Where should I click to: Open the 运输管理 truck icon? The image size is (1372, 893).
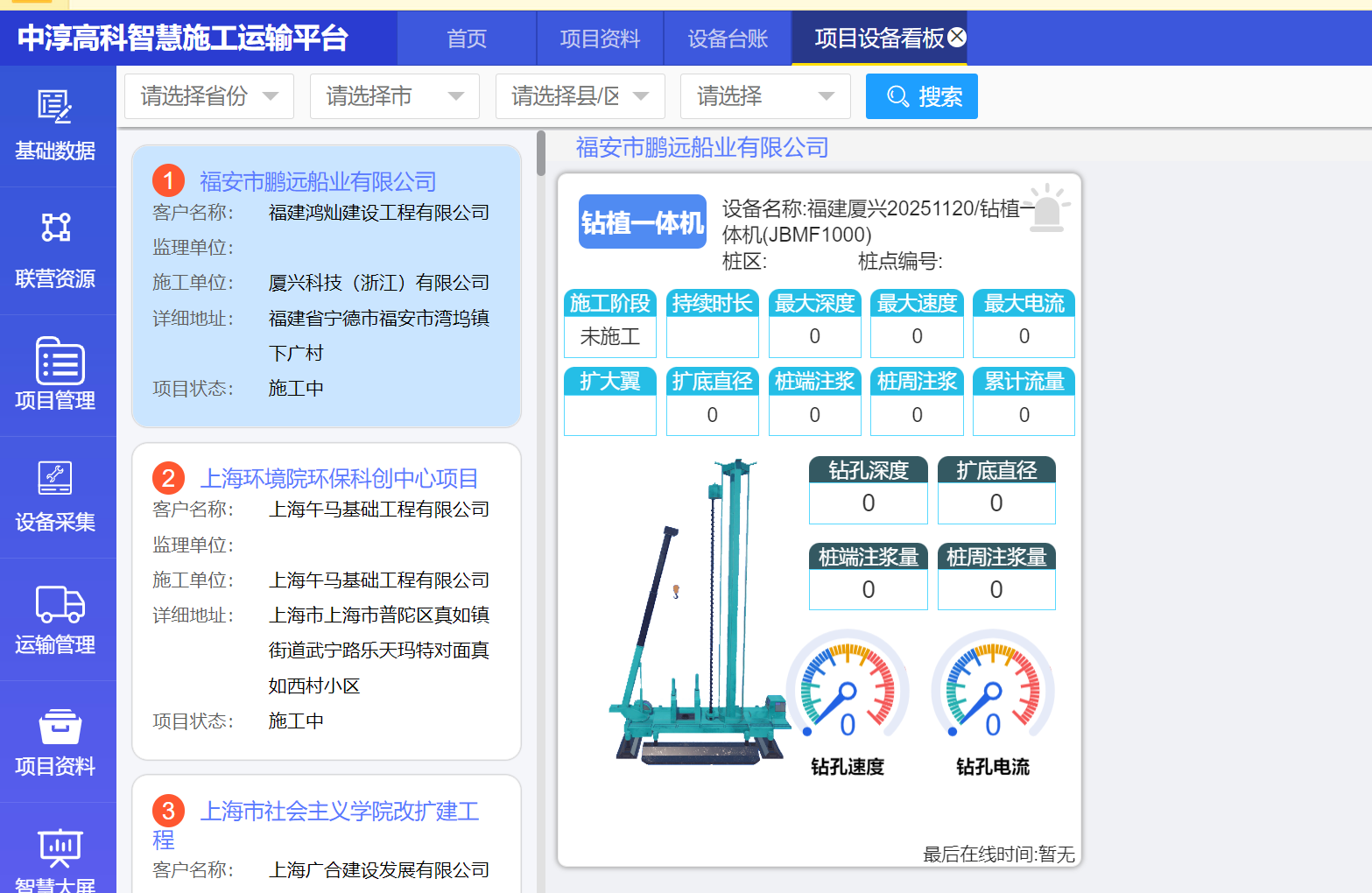tap(59, 603)
